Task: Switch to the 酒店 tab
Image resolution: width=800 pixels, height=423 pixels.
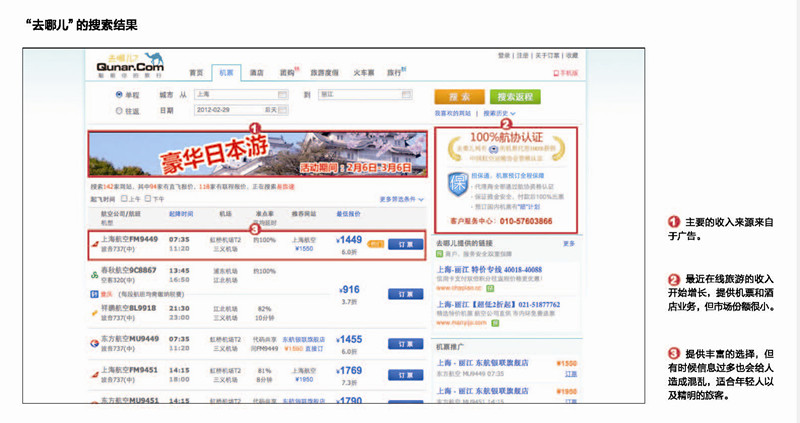Action: pos(256,72)
